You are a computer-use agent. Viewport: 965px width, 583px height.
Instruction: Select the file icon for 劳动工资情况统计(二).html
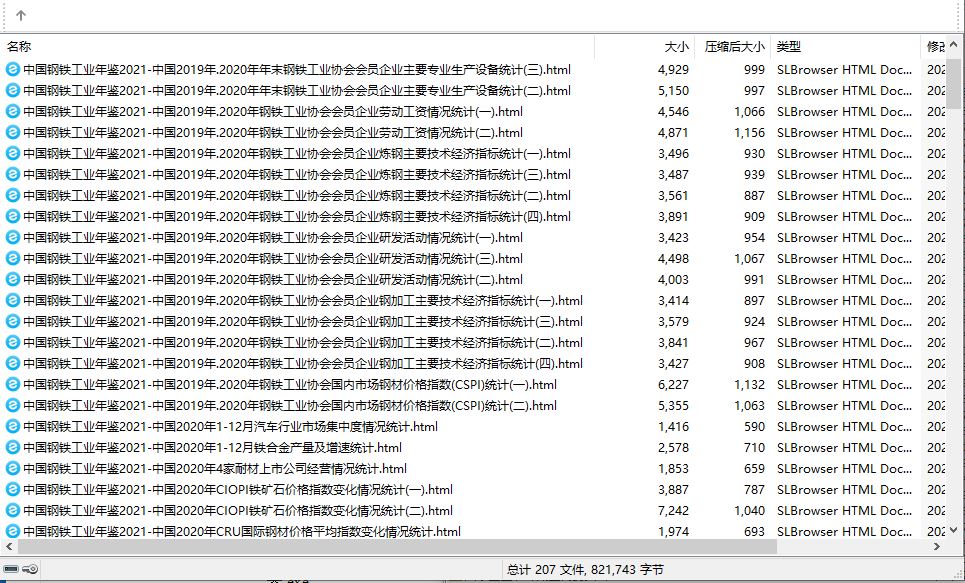[x=12, y=132]
